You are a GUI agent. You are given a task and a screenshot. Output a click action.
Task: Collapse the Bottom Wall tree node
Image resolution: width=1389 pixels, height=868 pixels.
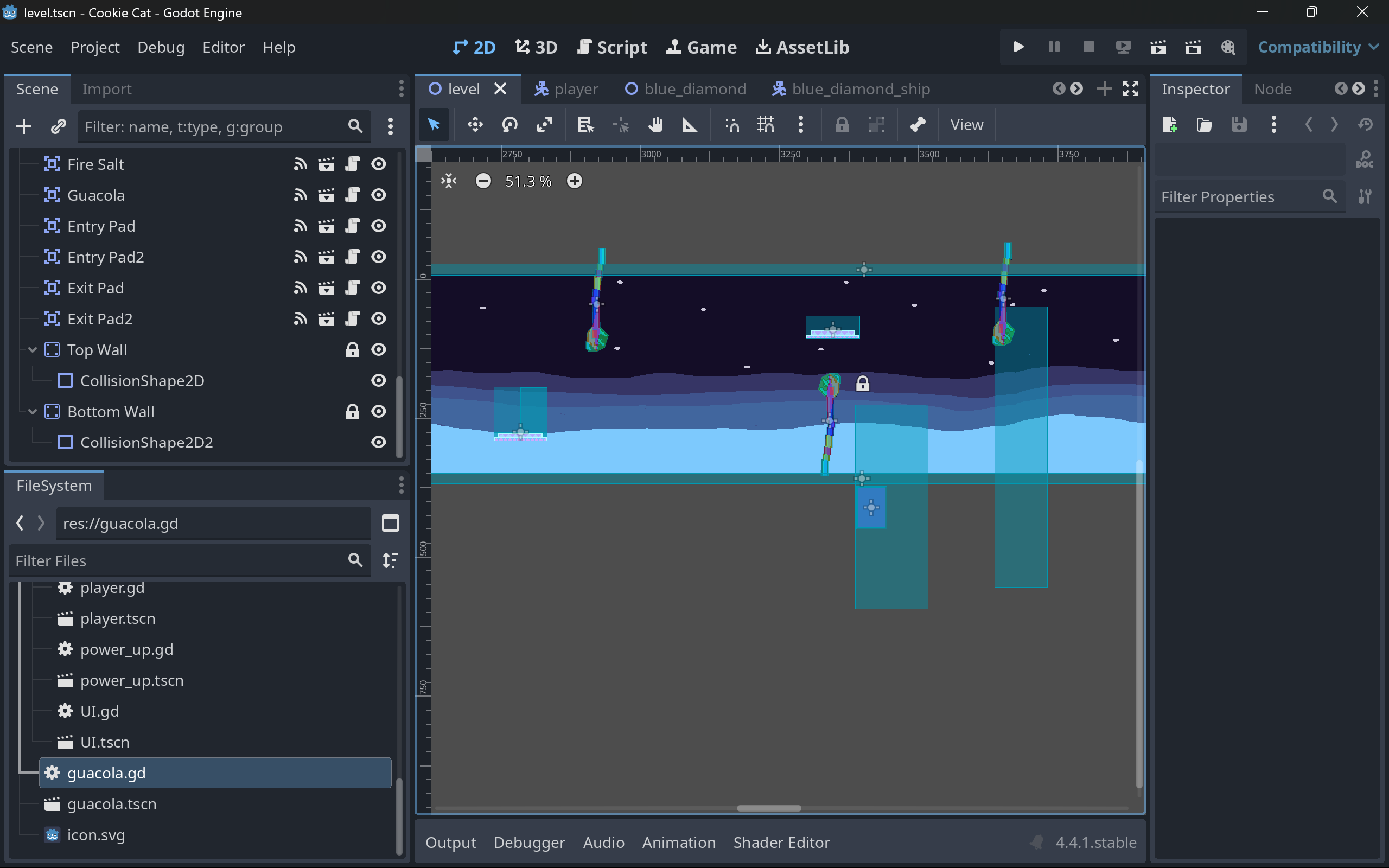(33, 412)
